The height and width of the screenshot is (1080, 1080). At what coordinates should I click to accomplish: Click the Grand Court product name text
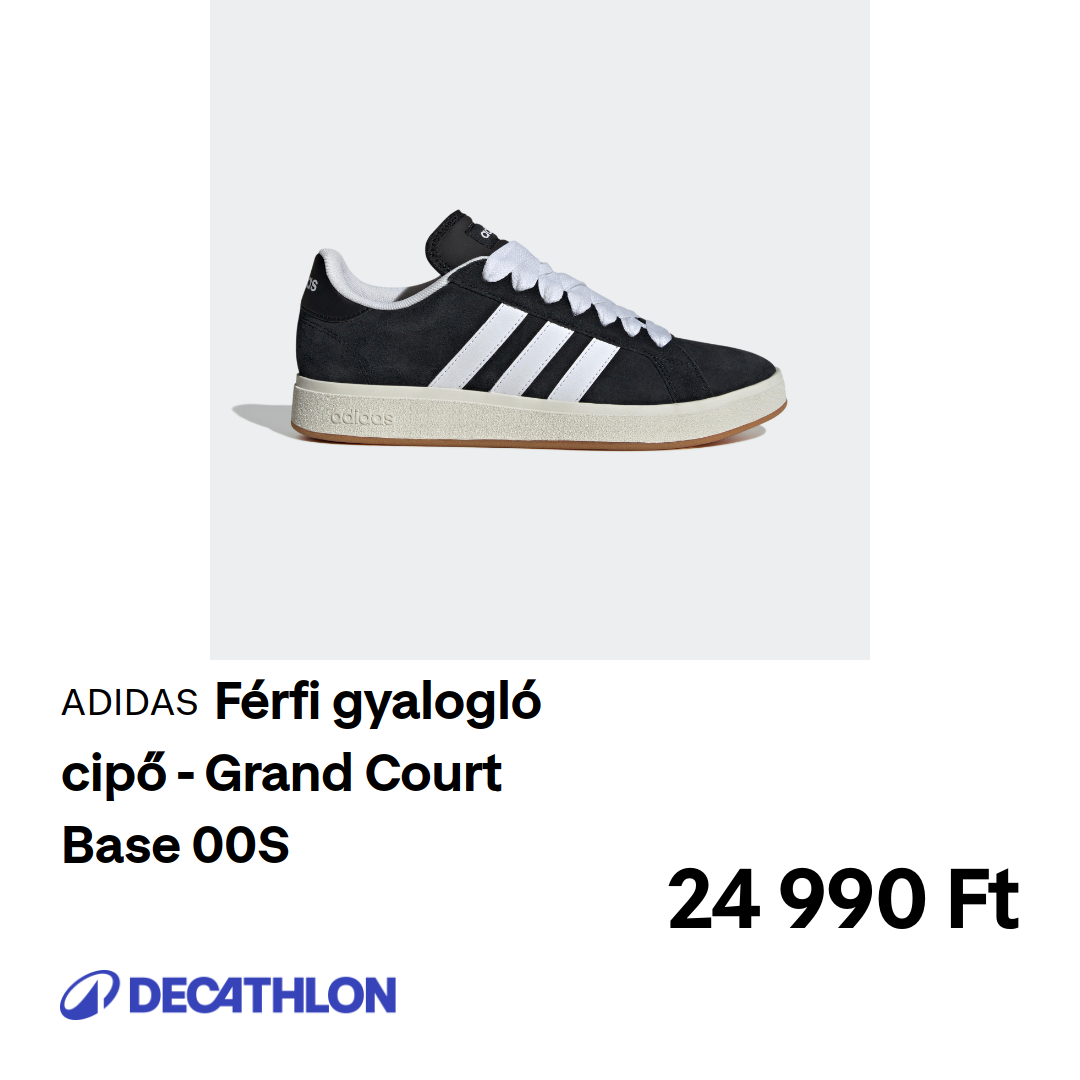point(353,773)
